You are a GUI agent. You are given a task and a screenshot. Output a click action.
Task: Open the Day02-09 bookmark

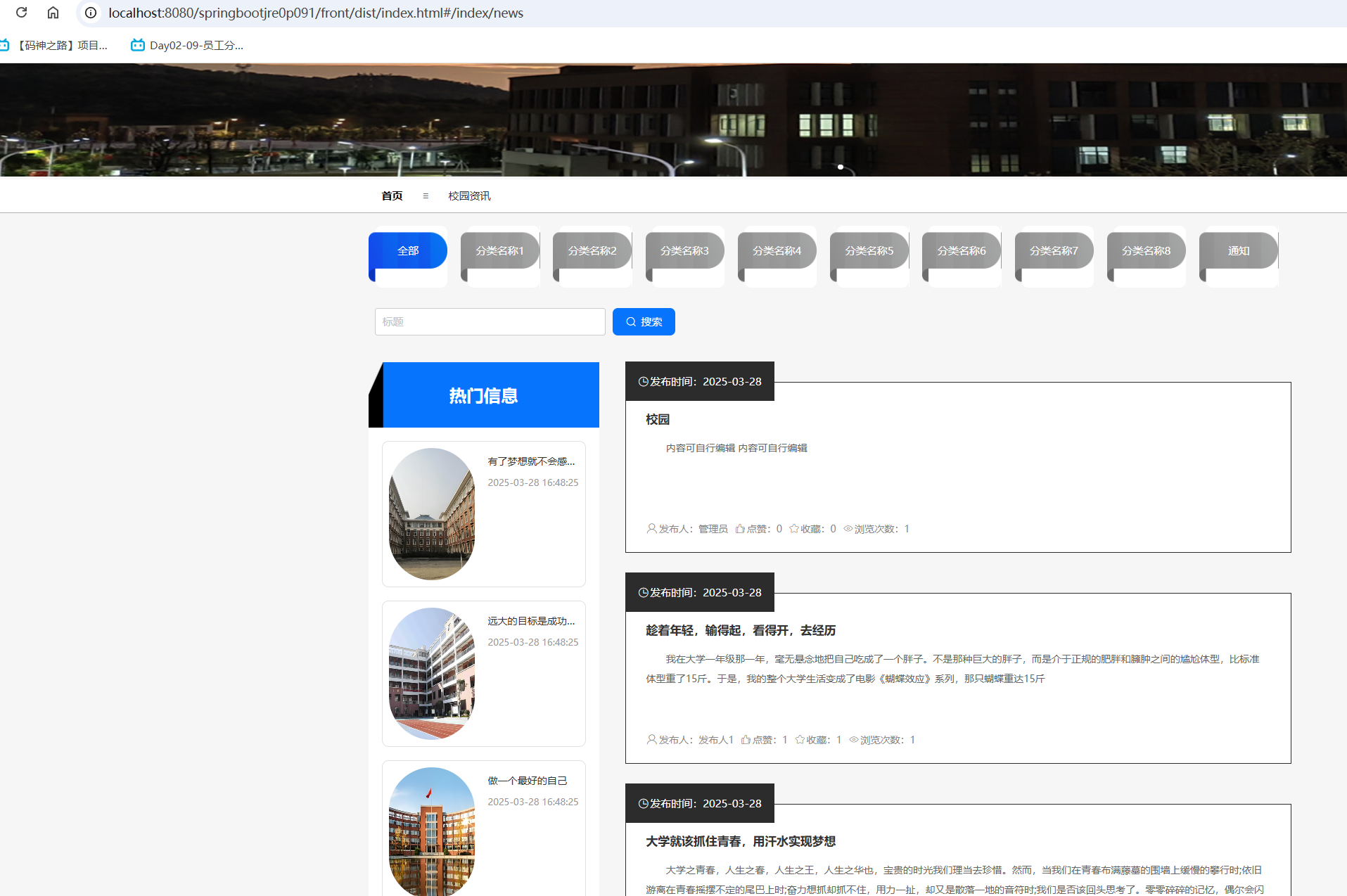click(187, 46)
